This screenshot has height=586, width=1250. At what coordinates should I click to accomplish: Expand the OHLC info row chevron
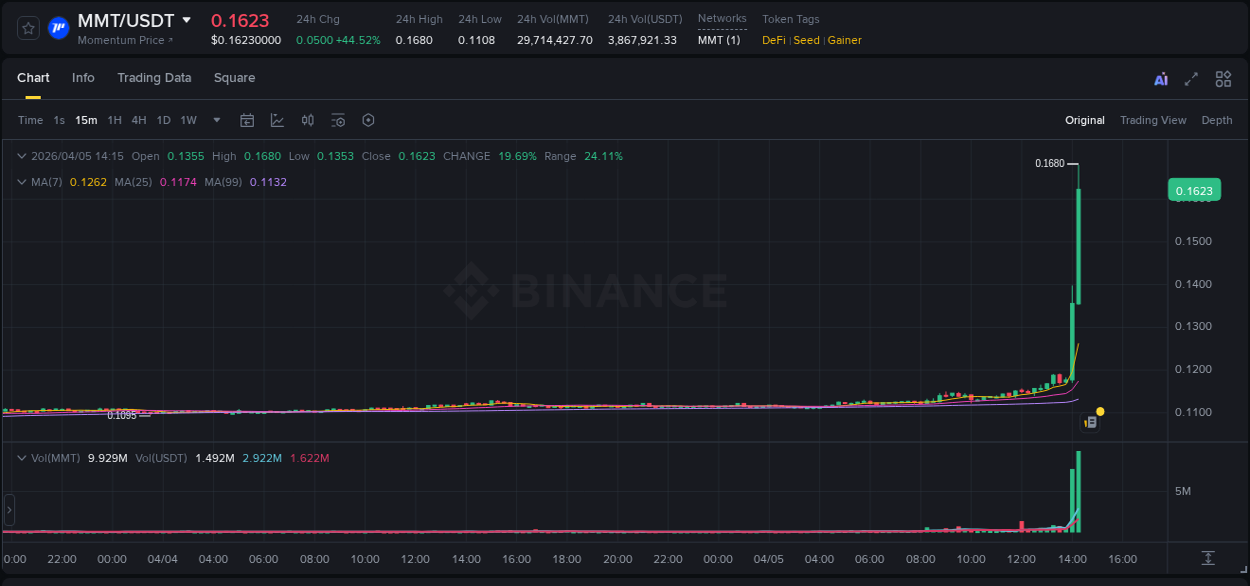[x=20, y=156]
